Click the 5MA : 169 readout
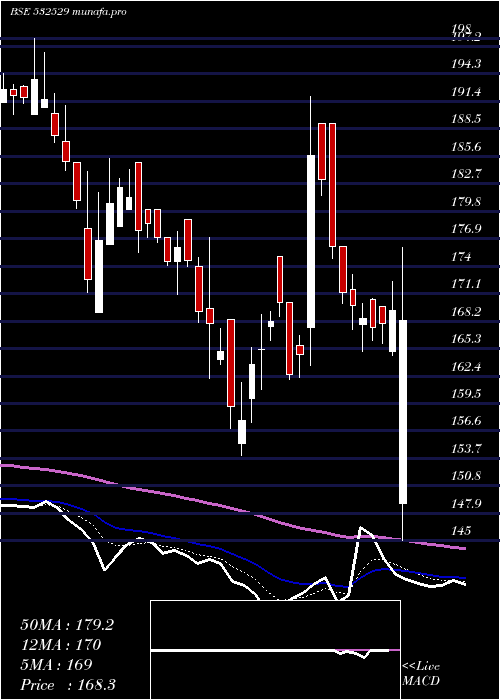The width and height of the screenshot is (500, 700). [56, 665]
